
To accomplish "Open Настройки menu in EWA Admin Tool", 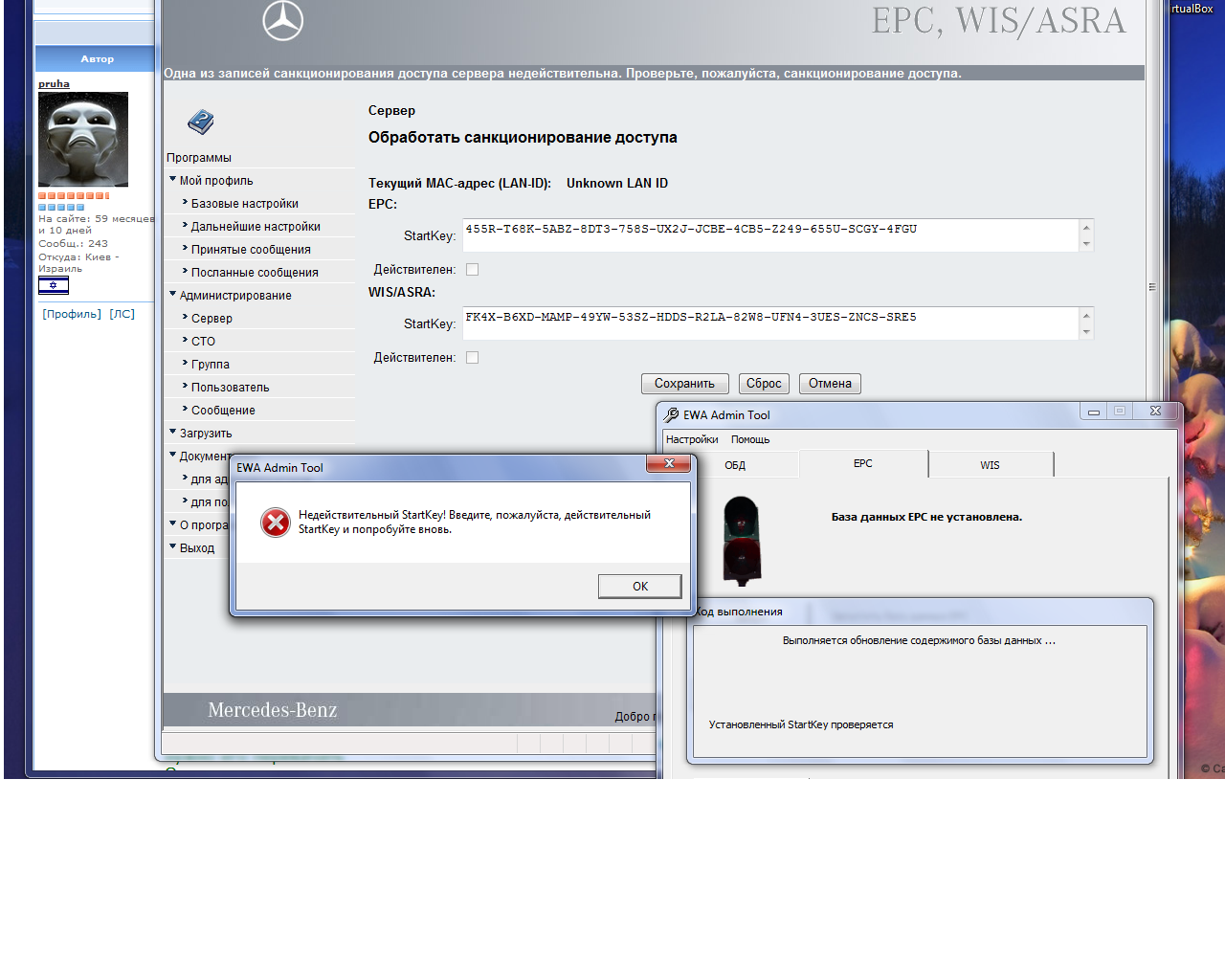I will pos(692,439).
